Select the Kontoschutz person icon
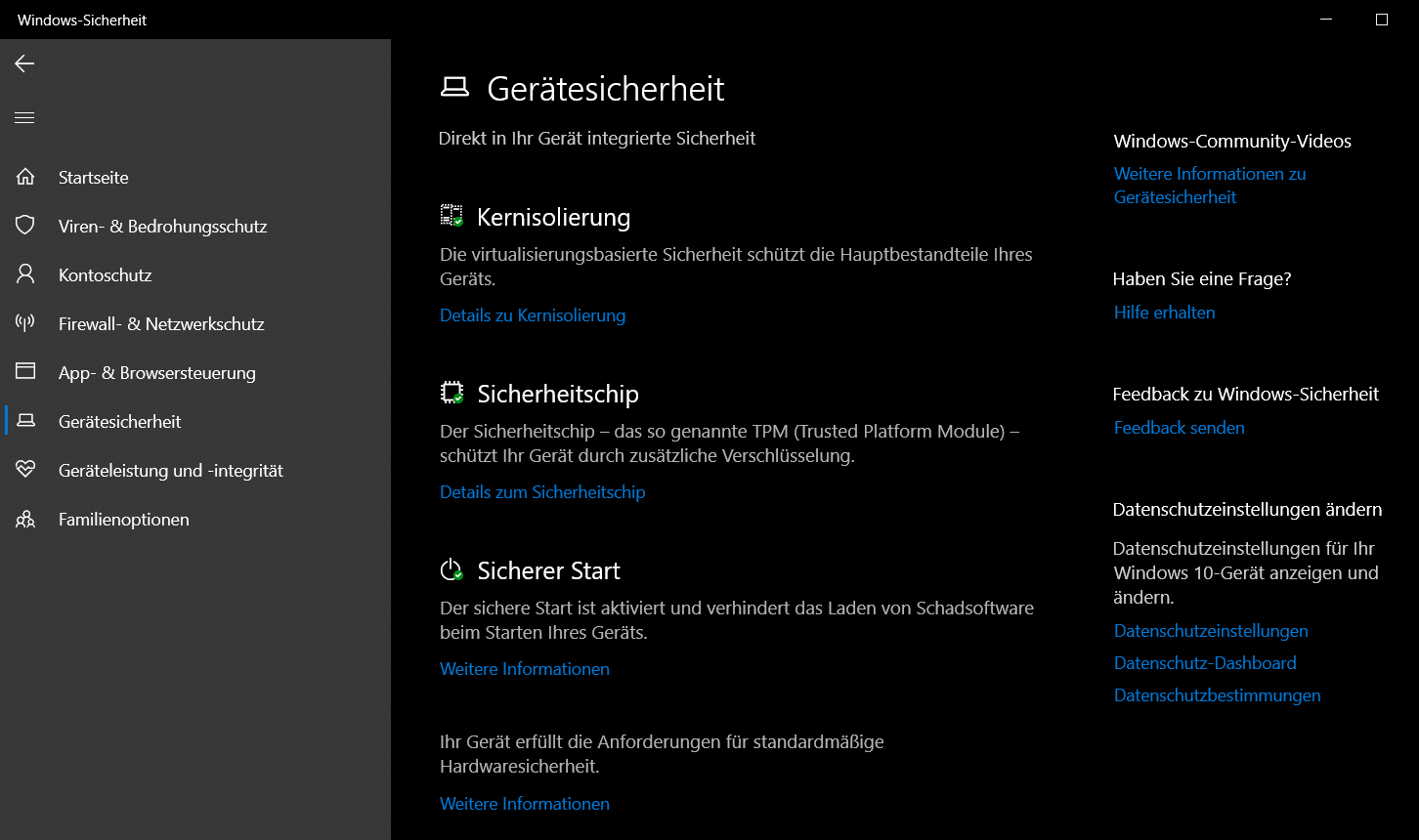1419x840 pixels. [x=25, y=274]
